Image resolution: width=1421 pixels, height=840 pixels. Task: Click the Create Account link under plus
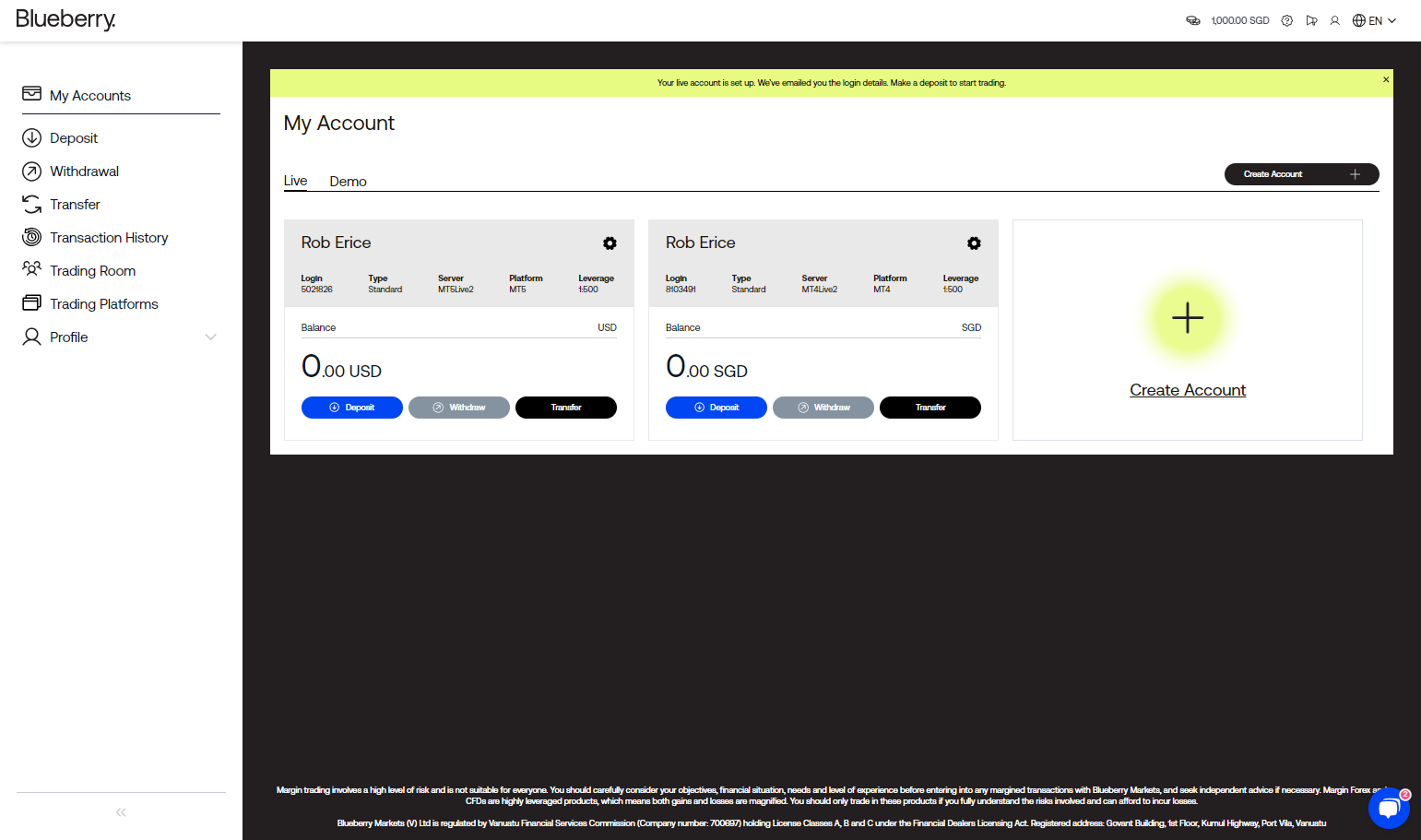[1188, 390]
